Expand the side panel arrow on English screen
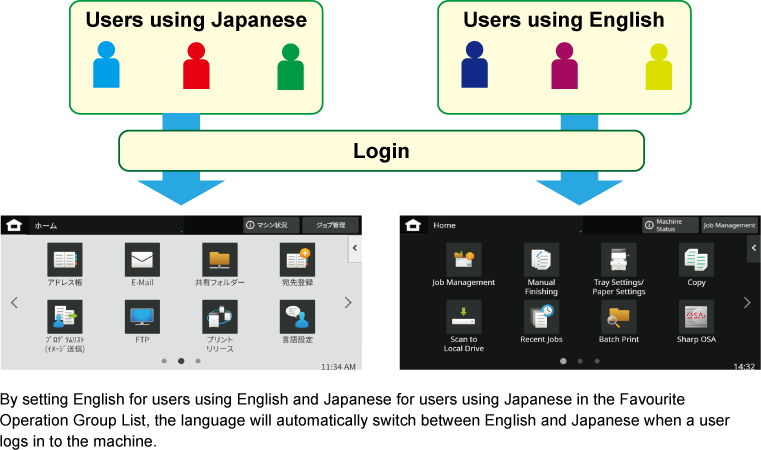The width and height of the screenshot is (761, 450). tap(754, 248)
